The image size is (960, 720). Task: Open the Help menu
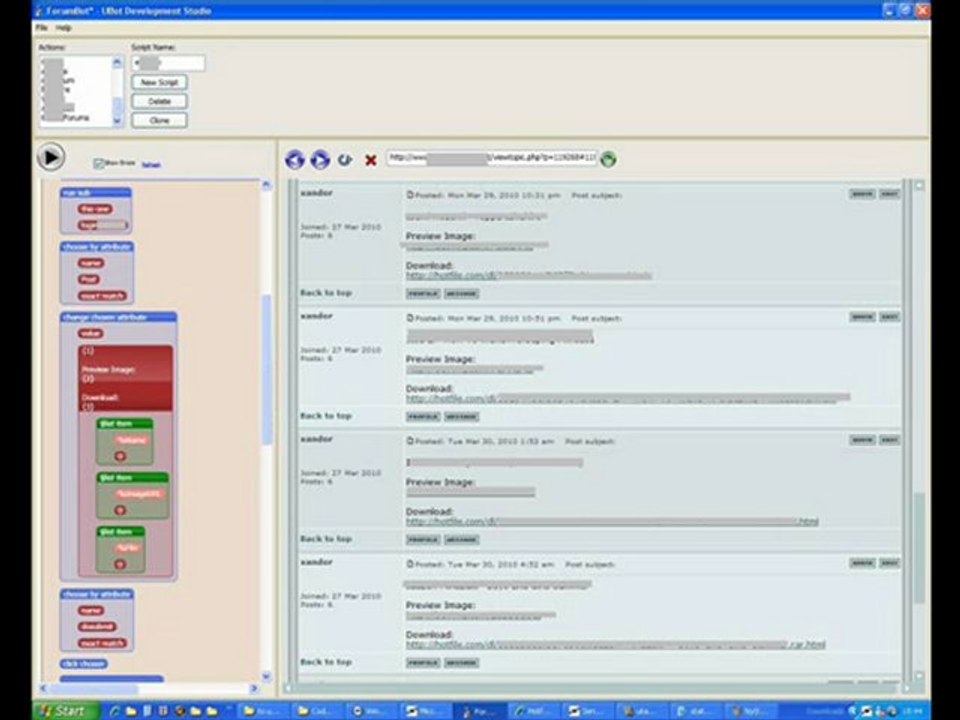pos(64,28)
